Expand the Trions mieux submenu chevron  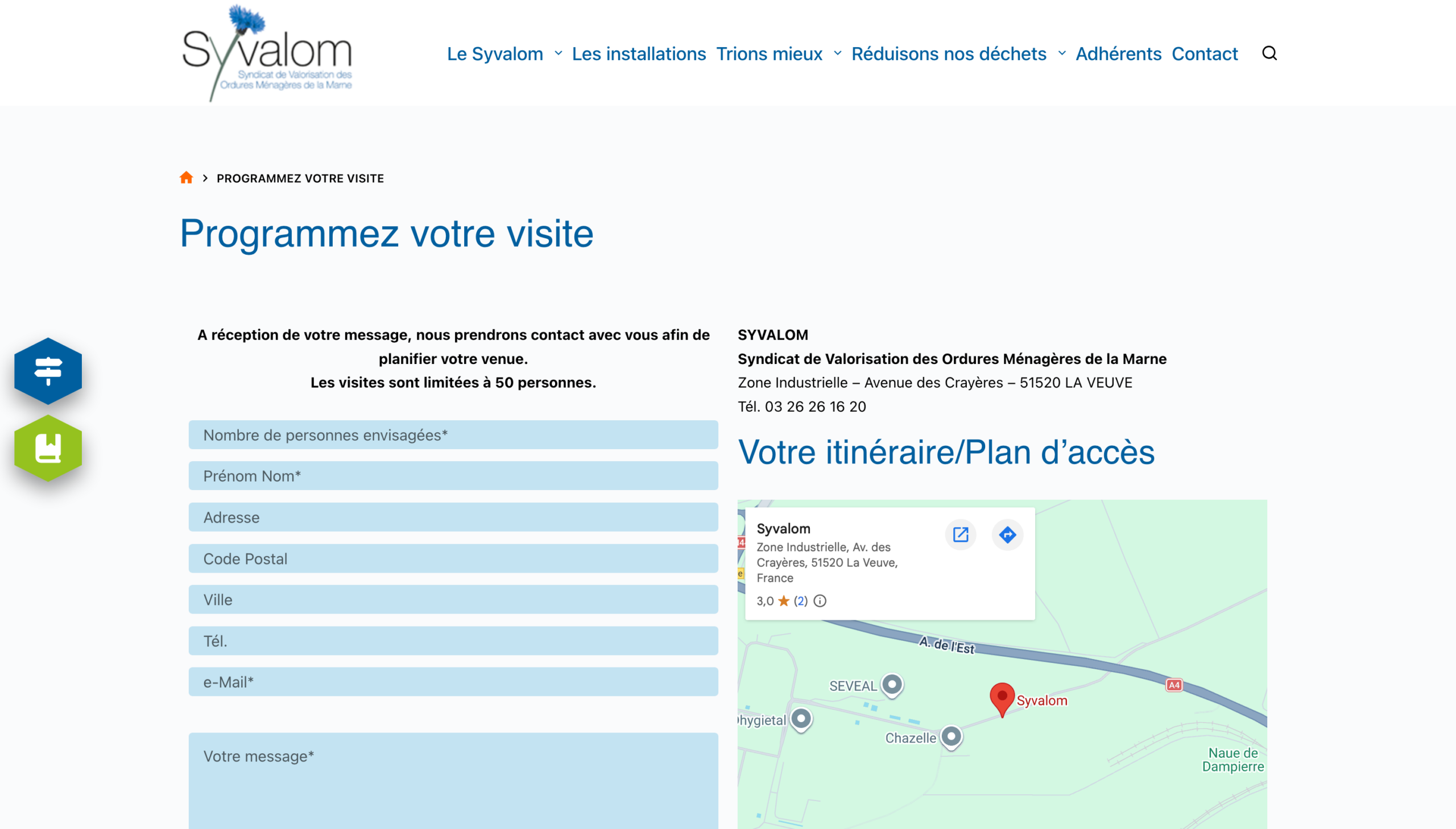click(x=838, y=53)
